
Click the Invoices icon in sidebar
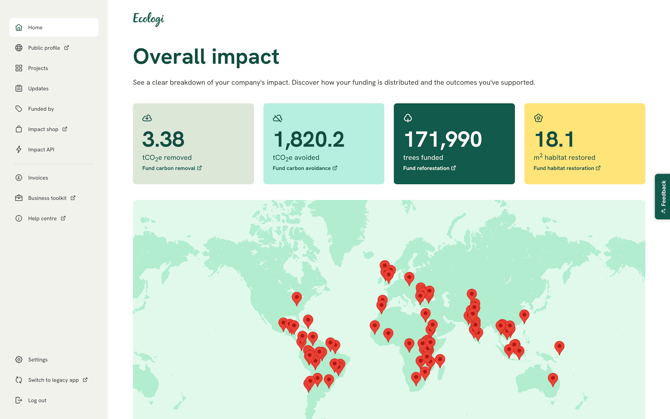point(19,178)
